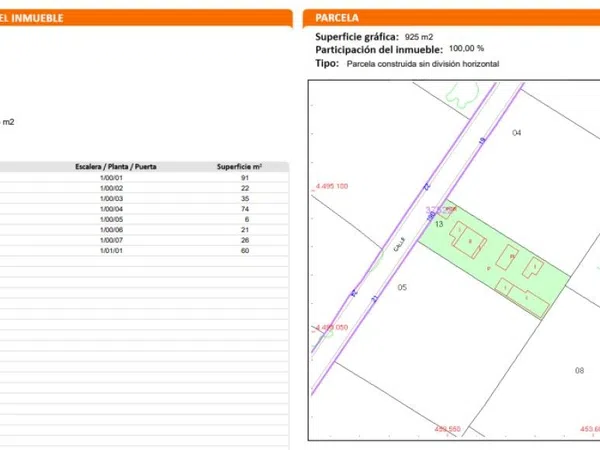Image resolution: width=600 pixels, height=450 pixels.
Task: Select table cell '1/00/05'
Action: point(111,219)
